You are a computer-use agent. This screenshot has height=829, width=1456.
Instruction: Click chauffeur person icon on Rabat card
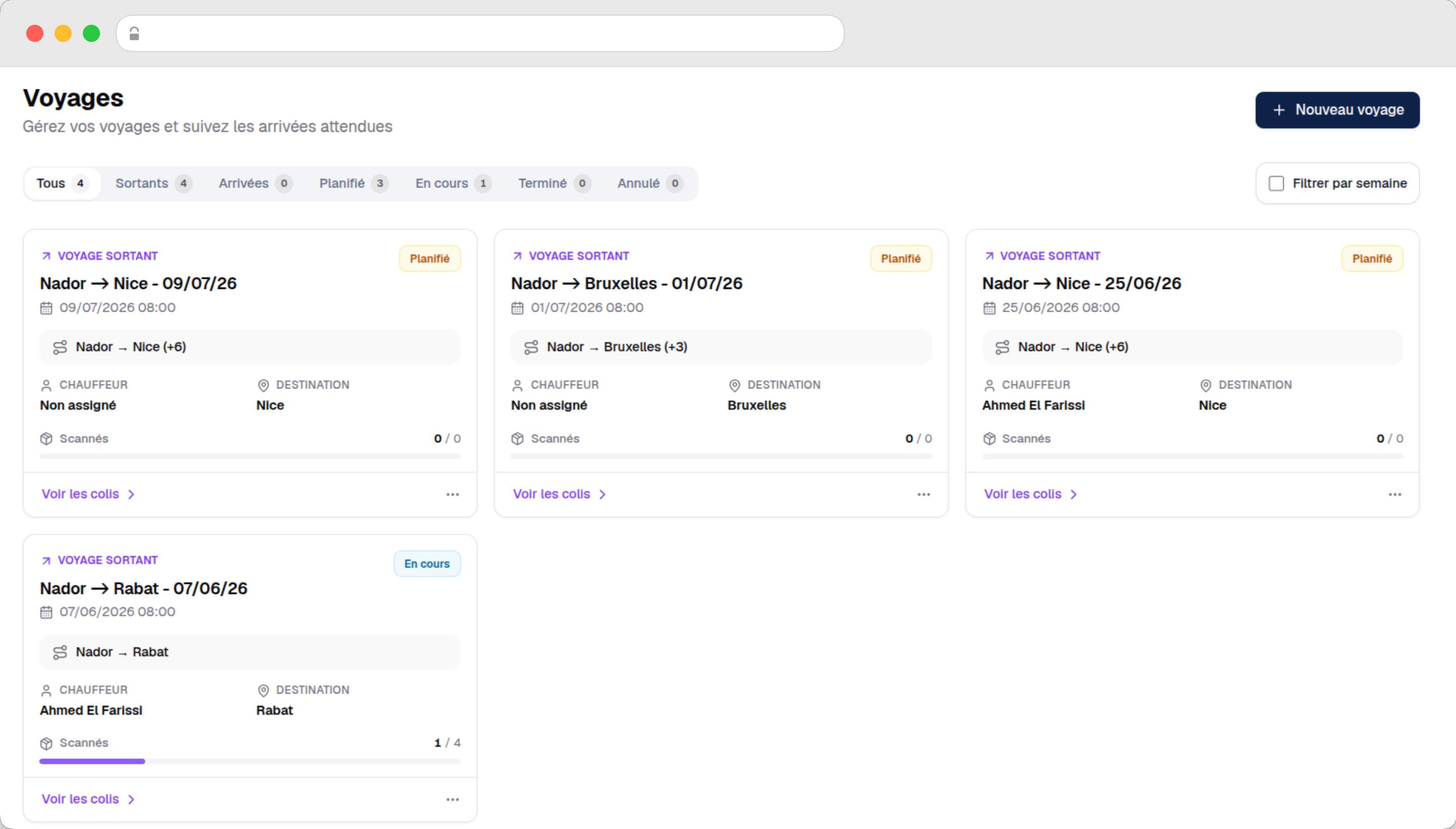[46, 691]
